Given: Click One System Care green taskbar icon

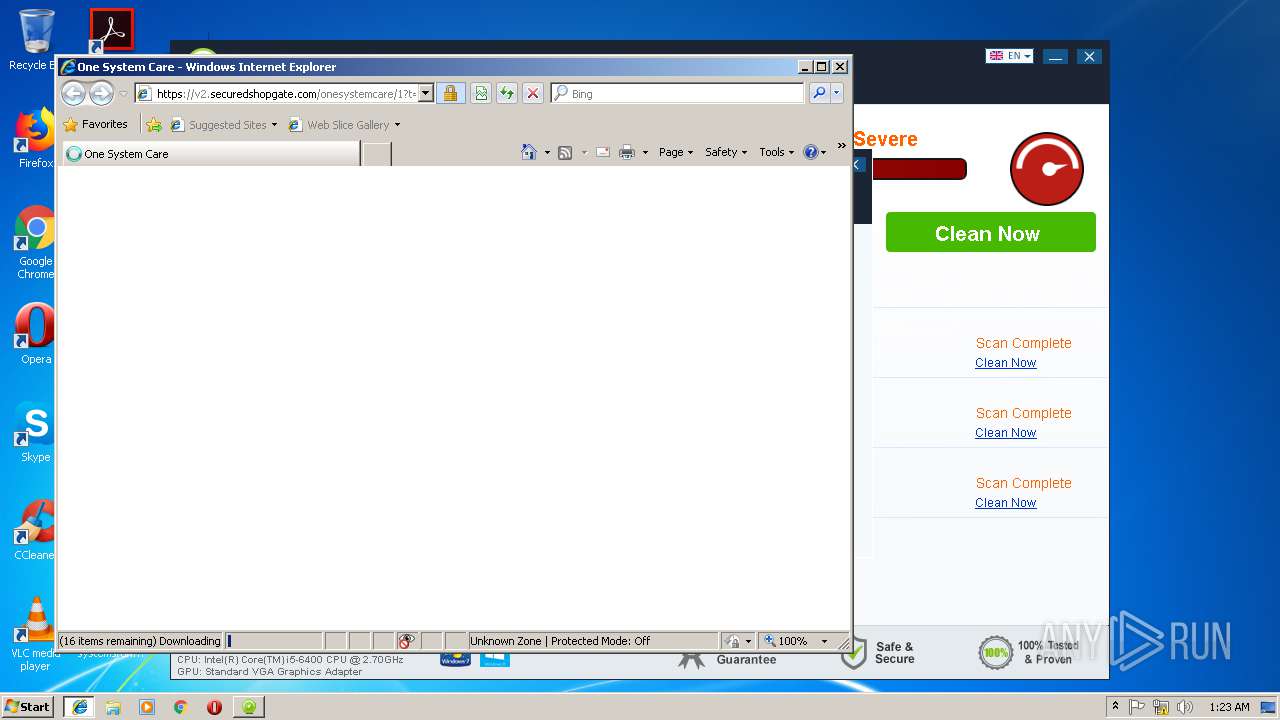Looking at the screenshot, I should [249, 707].
